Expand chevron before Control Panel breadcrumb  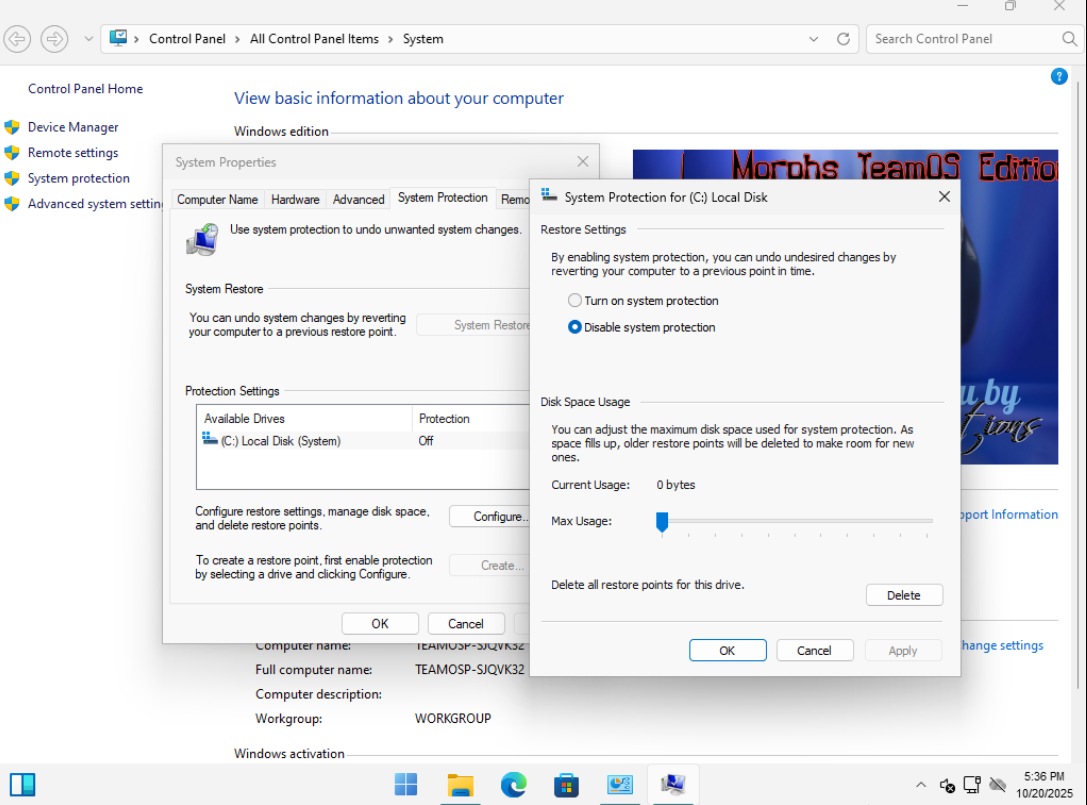click(x=137, y=40)
